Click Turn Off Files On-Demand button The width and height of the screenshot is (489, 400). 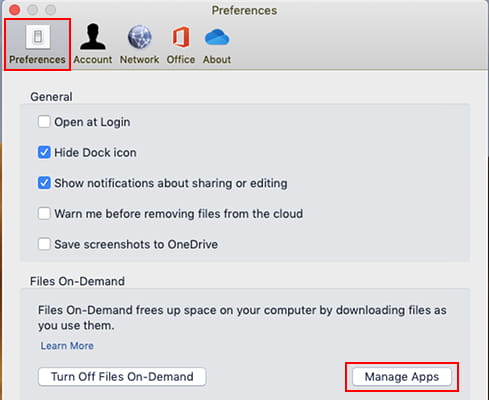point(122,377)
